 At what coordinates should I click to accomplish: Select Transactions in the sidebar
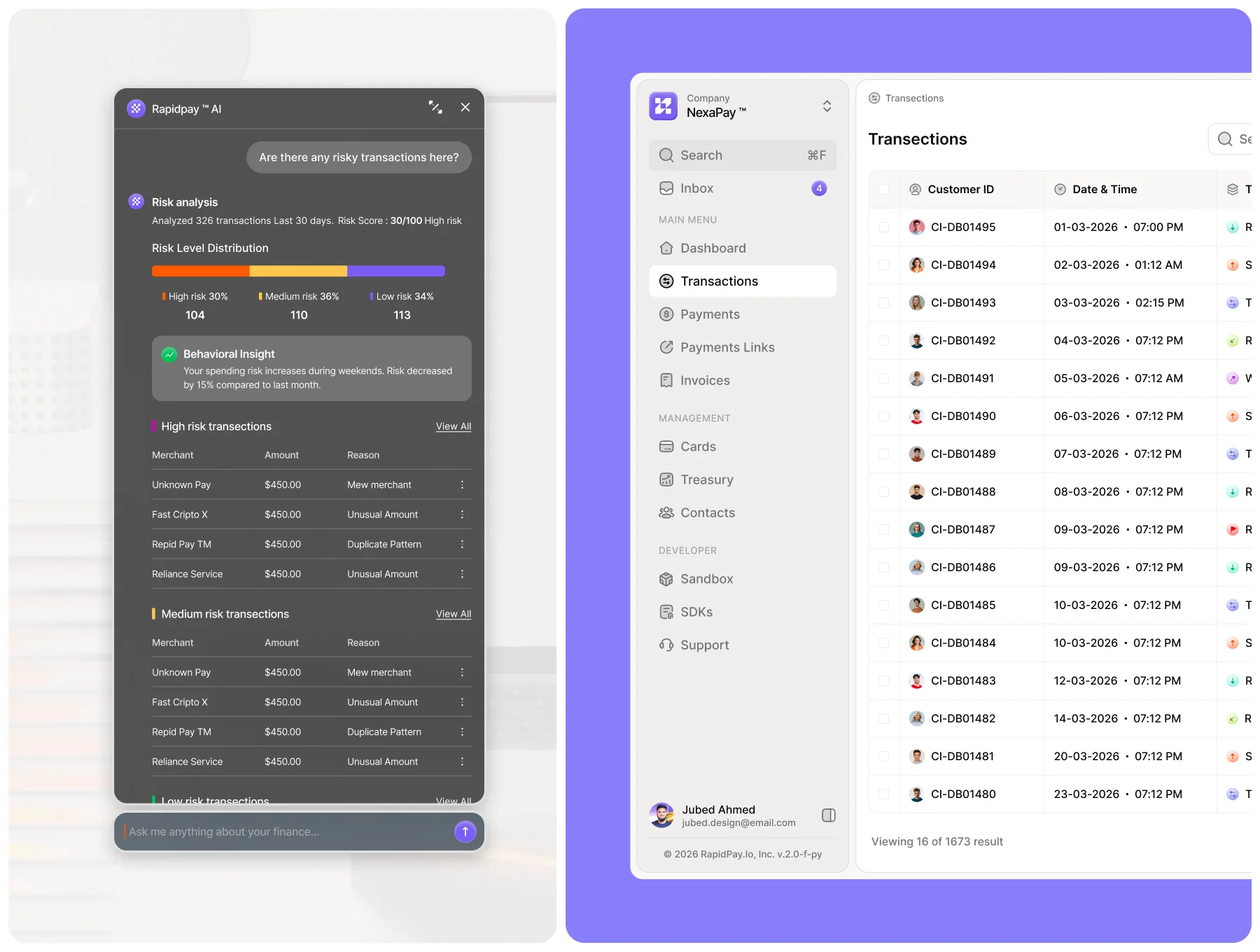(743, 281)
